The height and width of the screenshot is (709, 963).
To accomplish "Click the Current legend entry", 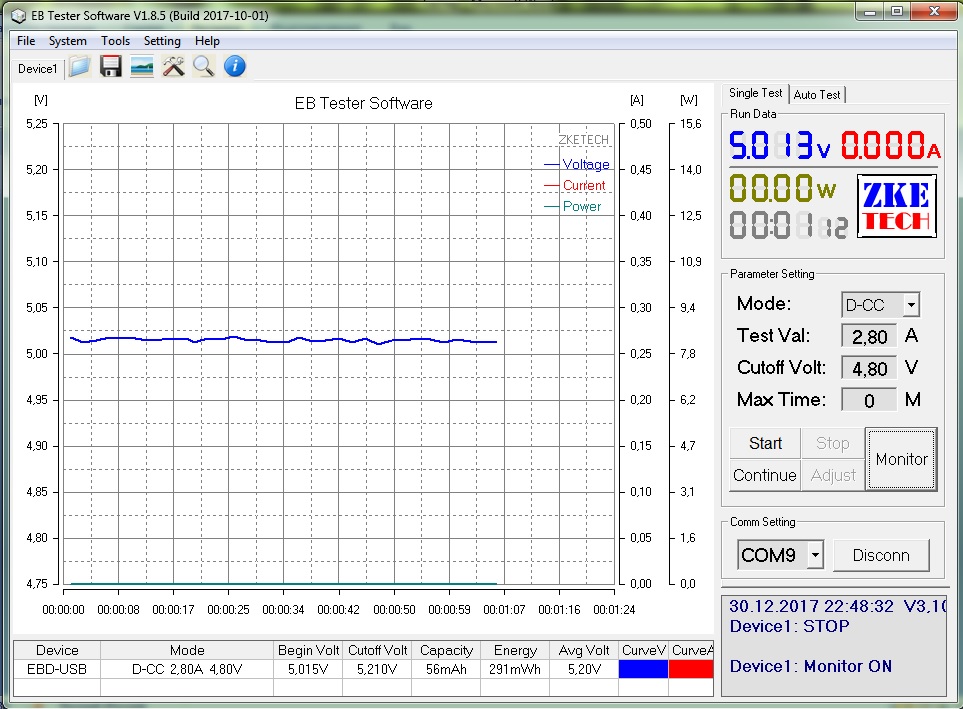I will (575, 185).
